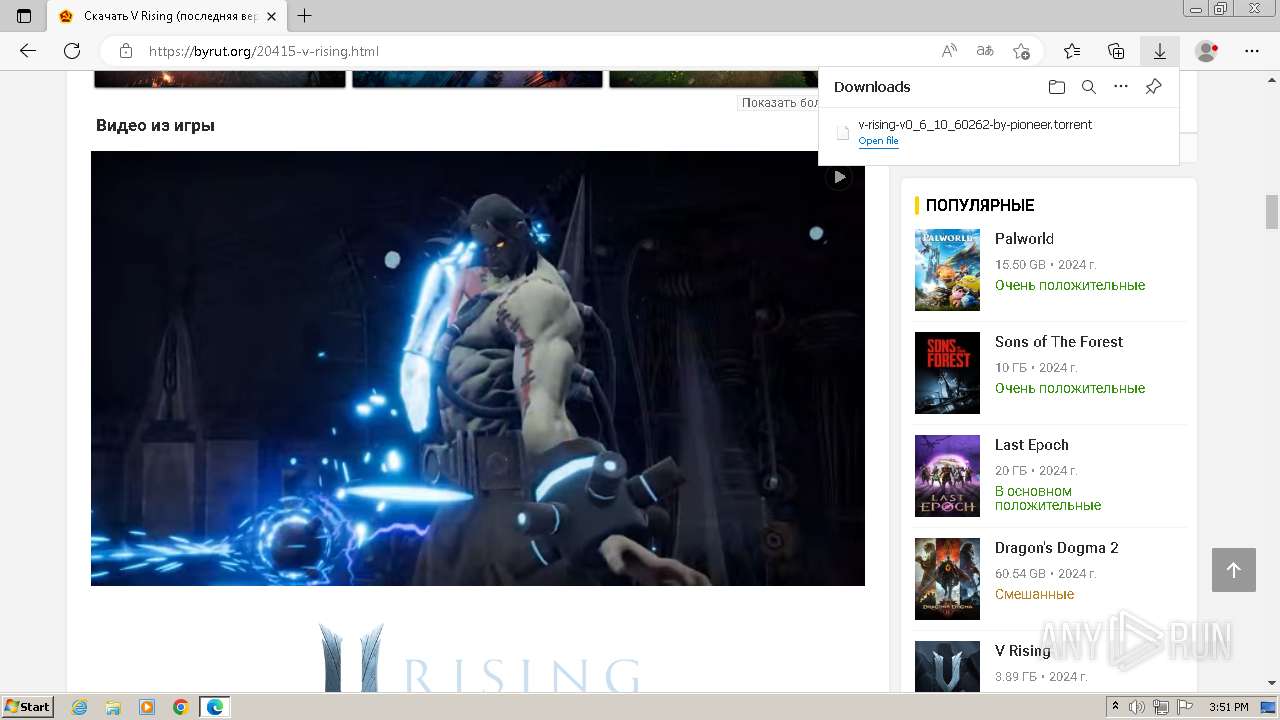Image resolution: width=1280 pixels, height=720 pixels.
Task: View site information lock icon
Action: pyautogui.click(x=125, y=51)
